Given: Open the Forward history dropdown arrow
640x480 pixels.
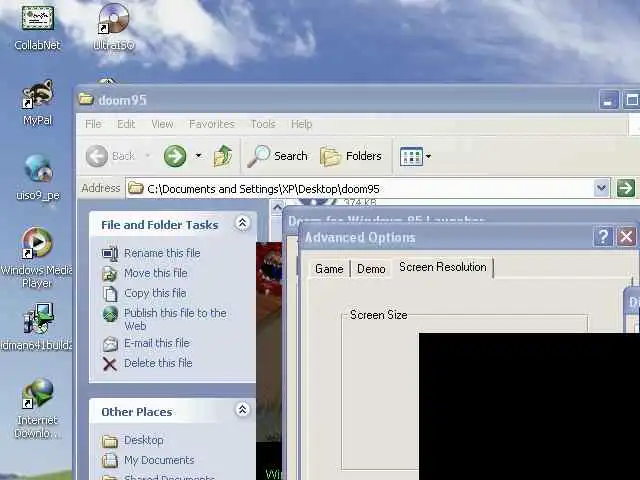Looking at the screenshot, I should (x=198, y=156).
